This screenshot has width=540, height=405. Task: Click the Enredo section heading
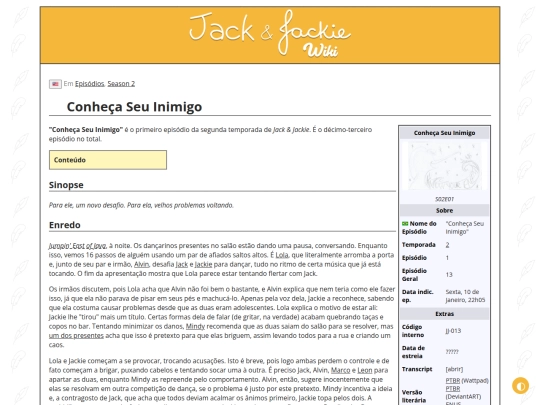pos(65,225)
